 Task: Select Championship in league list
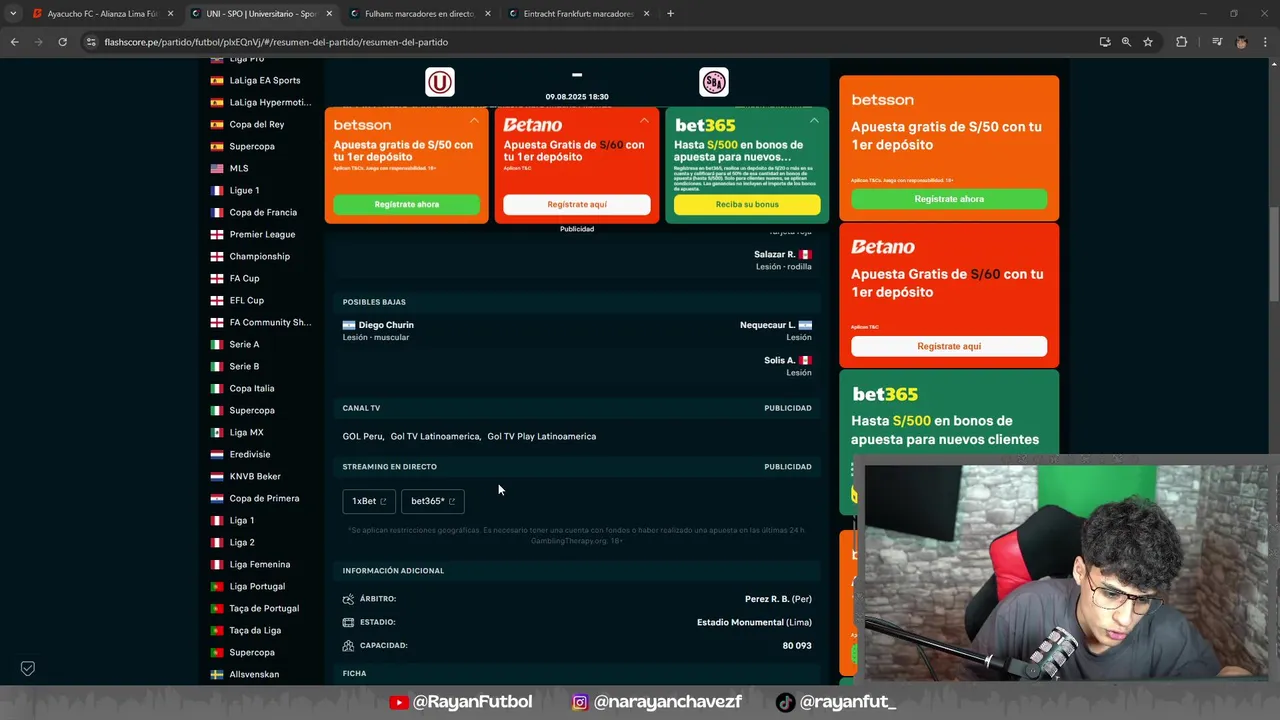click(x=260, y=256)
